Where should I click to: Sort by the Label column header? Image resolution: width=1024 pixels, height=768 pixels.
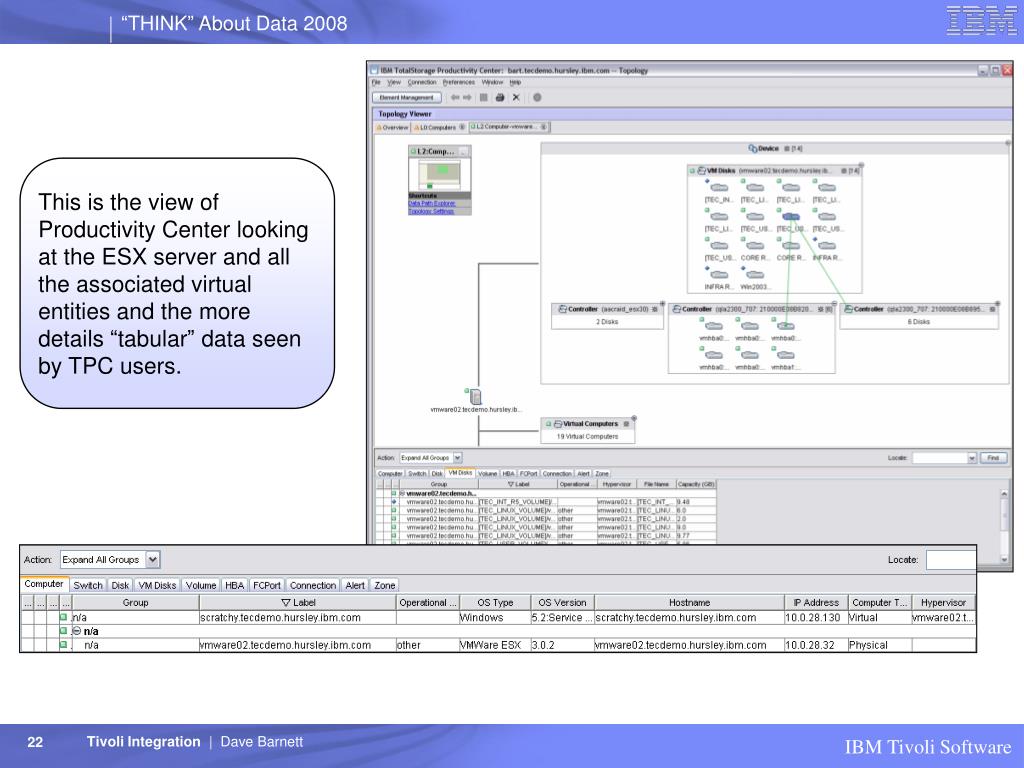(298, 603)
